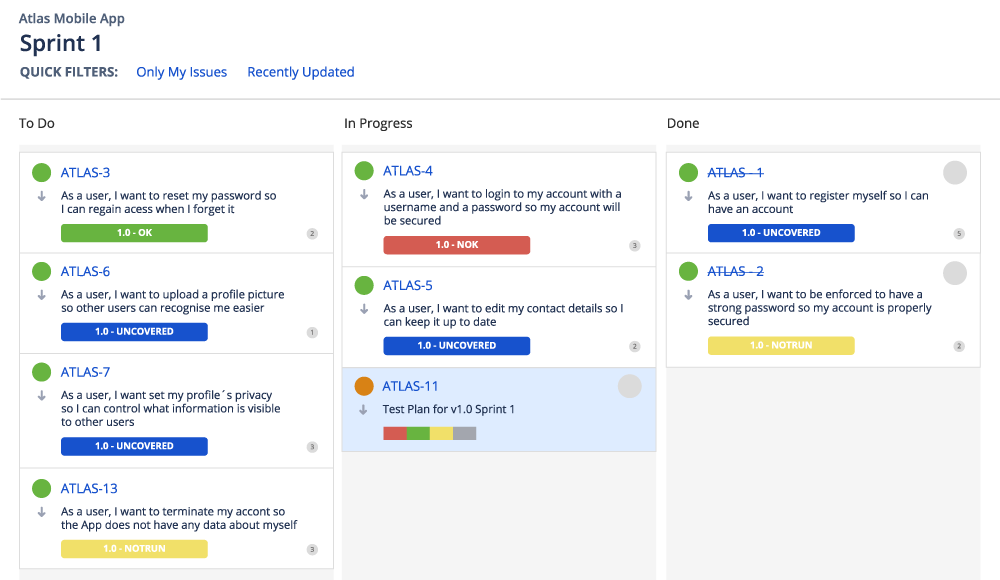The height and width of the screenshot is (580, 1000).
Task: Click the red 1.0 - NOK status label
Action: click(456, 245)
